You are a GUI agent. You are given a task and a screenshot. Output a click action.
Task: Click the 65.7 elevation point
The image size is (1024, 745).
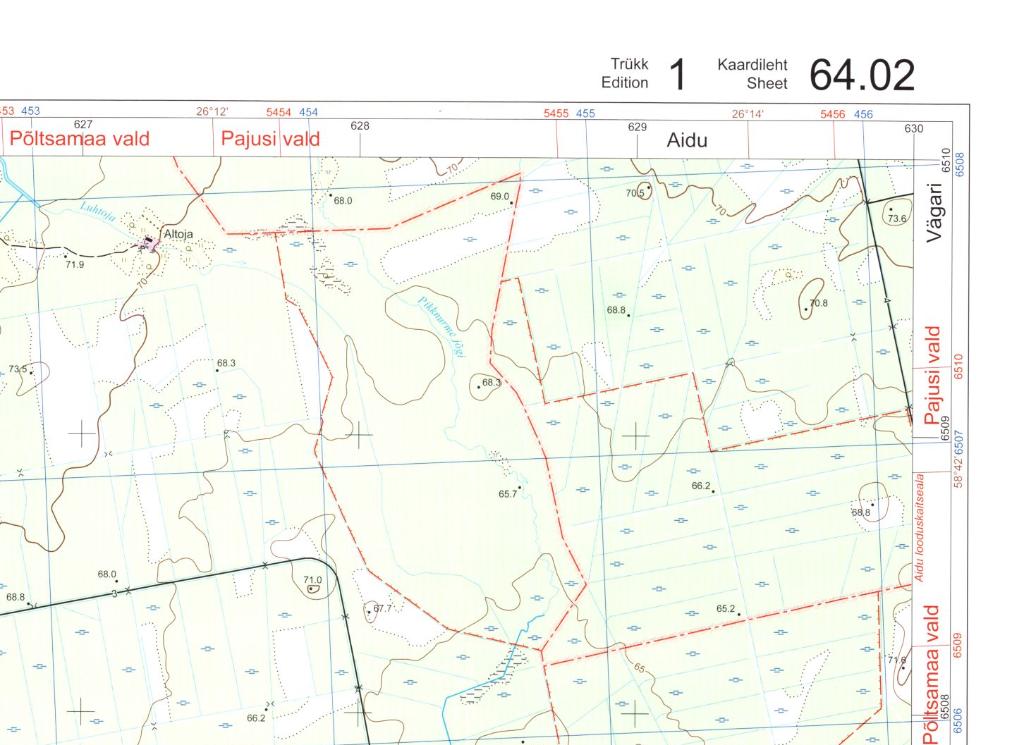pos(519,487)
